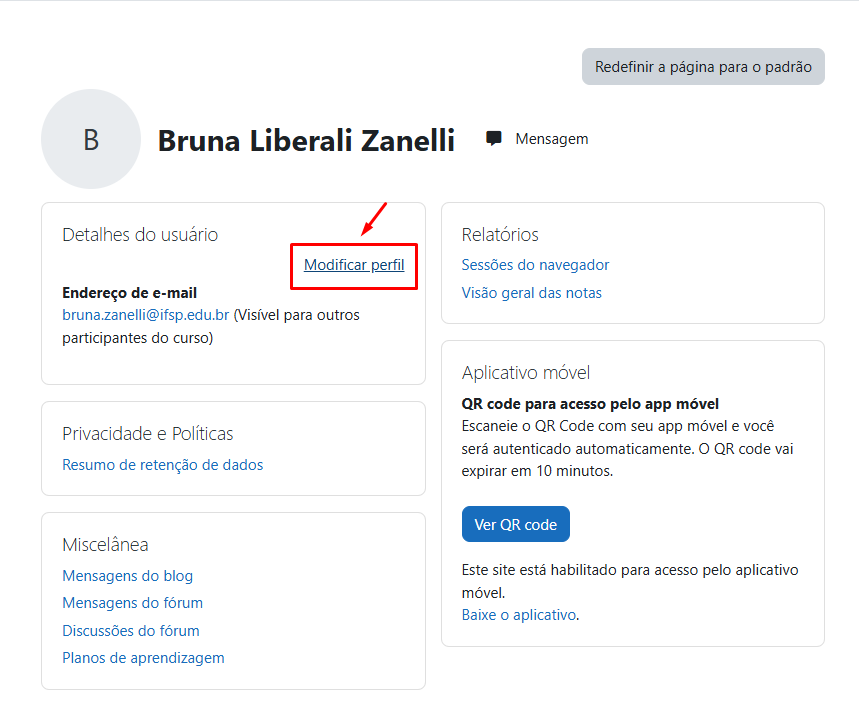The image size is (859, 725).
Task: Open Resumo de retenção de dados
Action: 163,465
